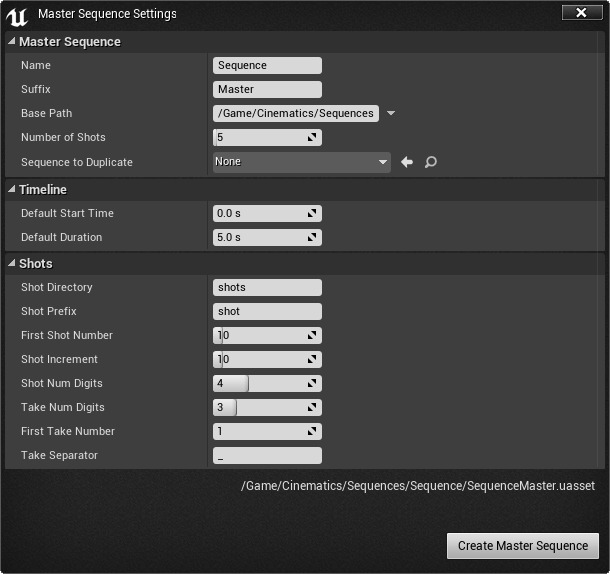The height and width of the screenshot is (574, 610).
Task: Click the Default Duration value 5.0 s
Action: [267, 237]
